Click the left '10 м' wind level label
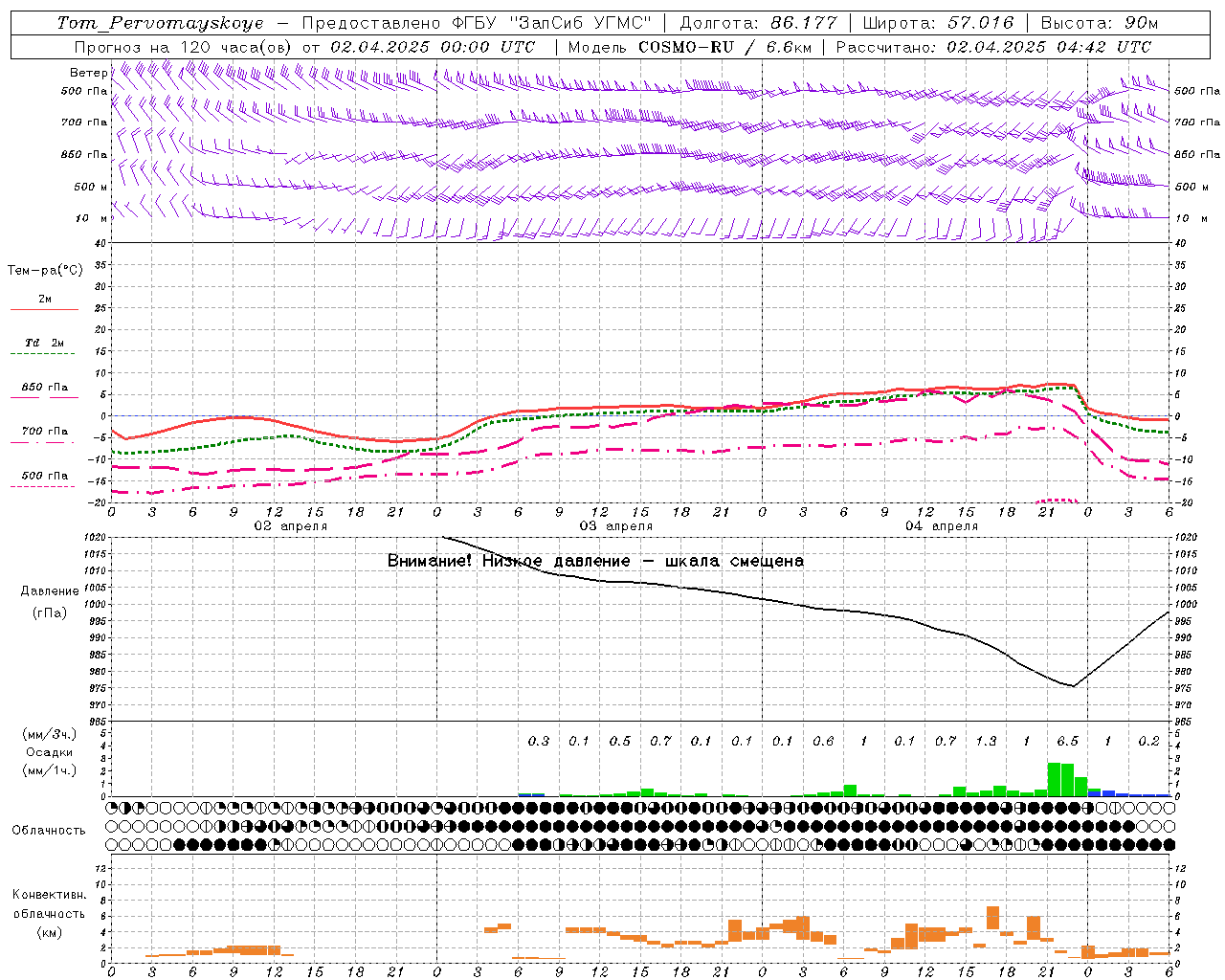1225x980 pixels. point(92,218)
